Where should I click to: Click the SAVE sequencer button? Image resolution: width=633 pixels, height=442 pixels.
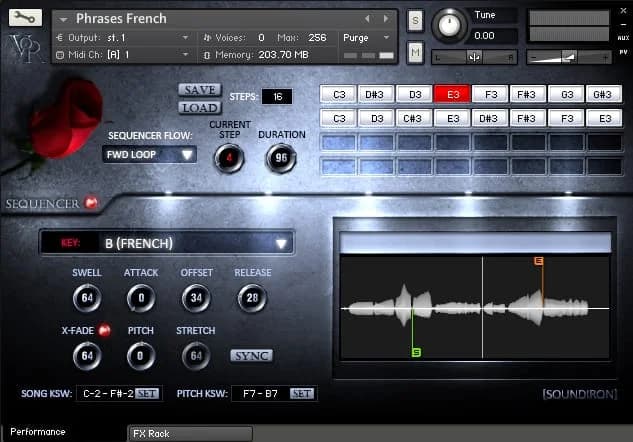[200, 89]
